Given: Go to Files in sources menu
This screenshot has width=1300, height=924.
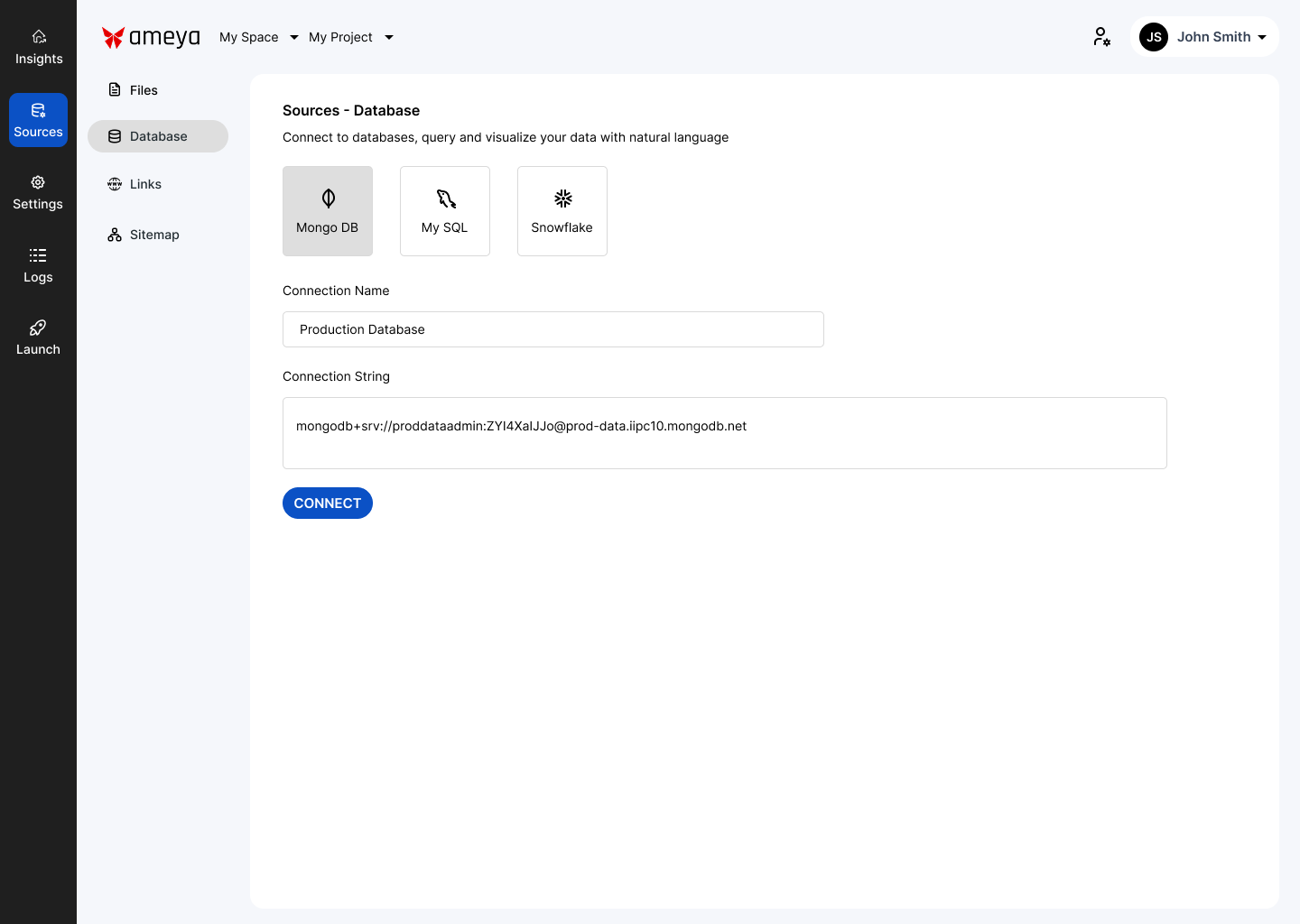Looking at the screenshot, I should [x=144, y=90].
